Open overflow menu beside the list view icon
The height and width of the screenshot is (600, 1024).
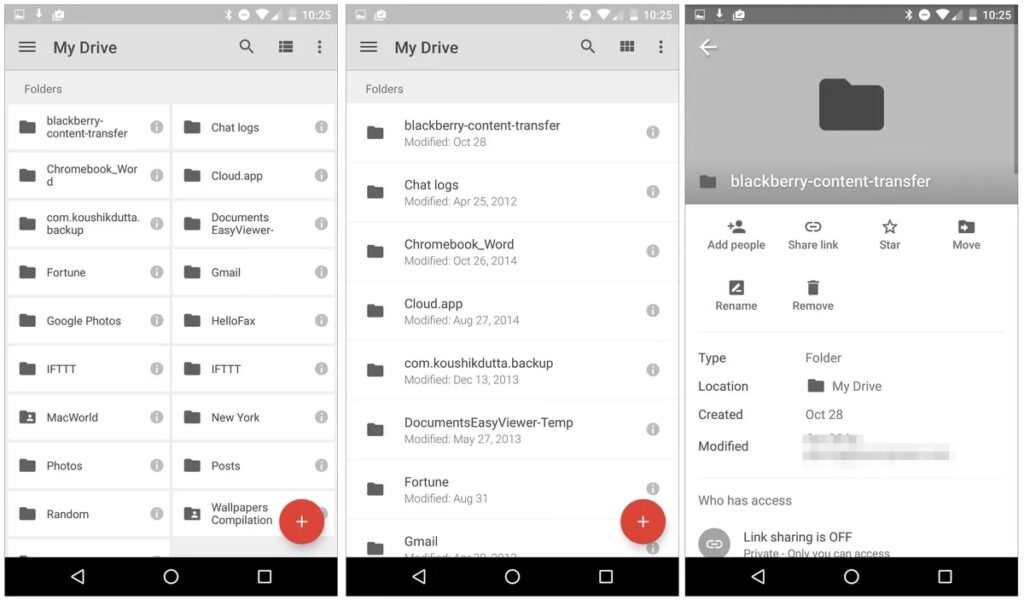(x=319, y=47)
